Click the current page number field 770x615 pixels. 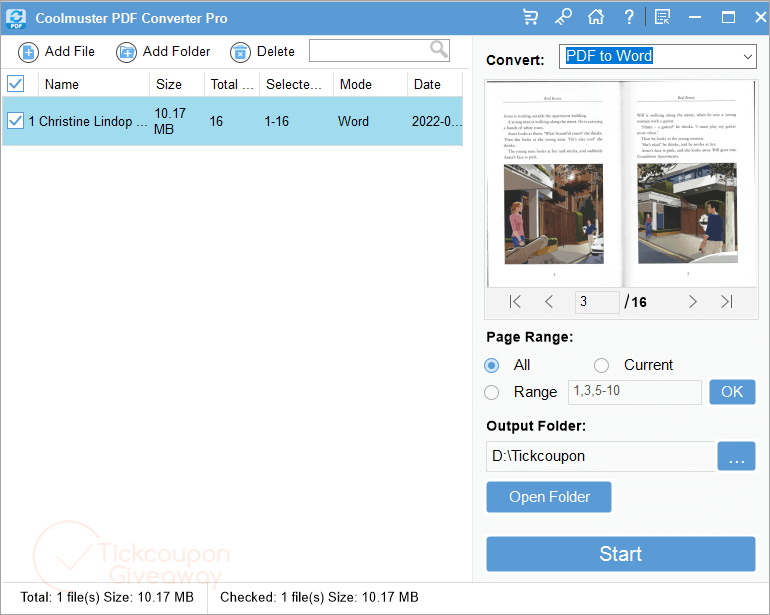tap(597, 302)
